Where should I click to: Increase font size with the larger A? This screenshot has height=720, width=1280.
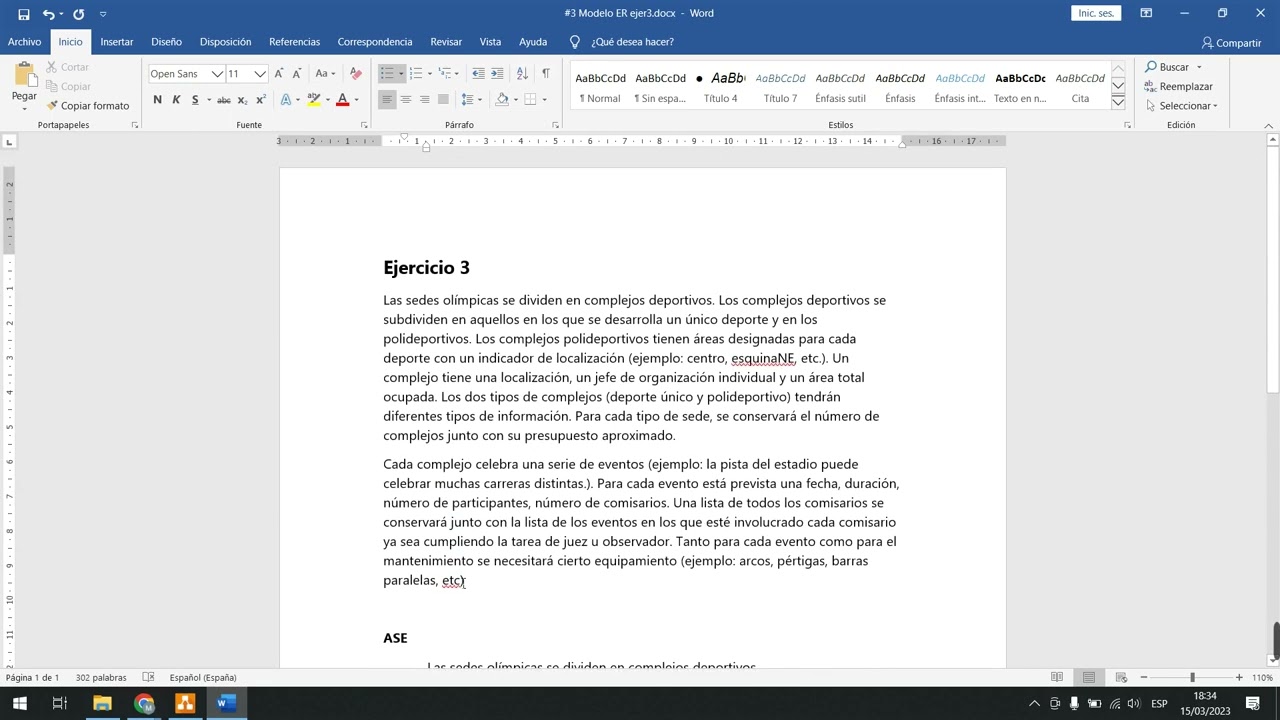tap(279, 74)
